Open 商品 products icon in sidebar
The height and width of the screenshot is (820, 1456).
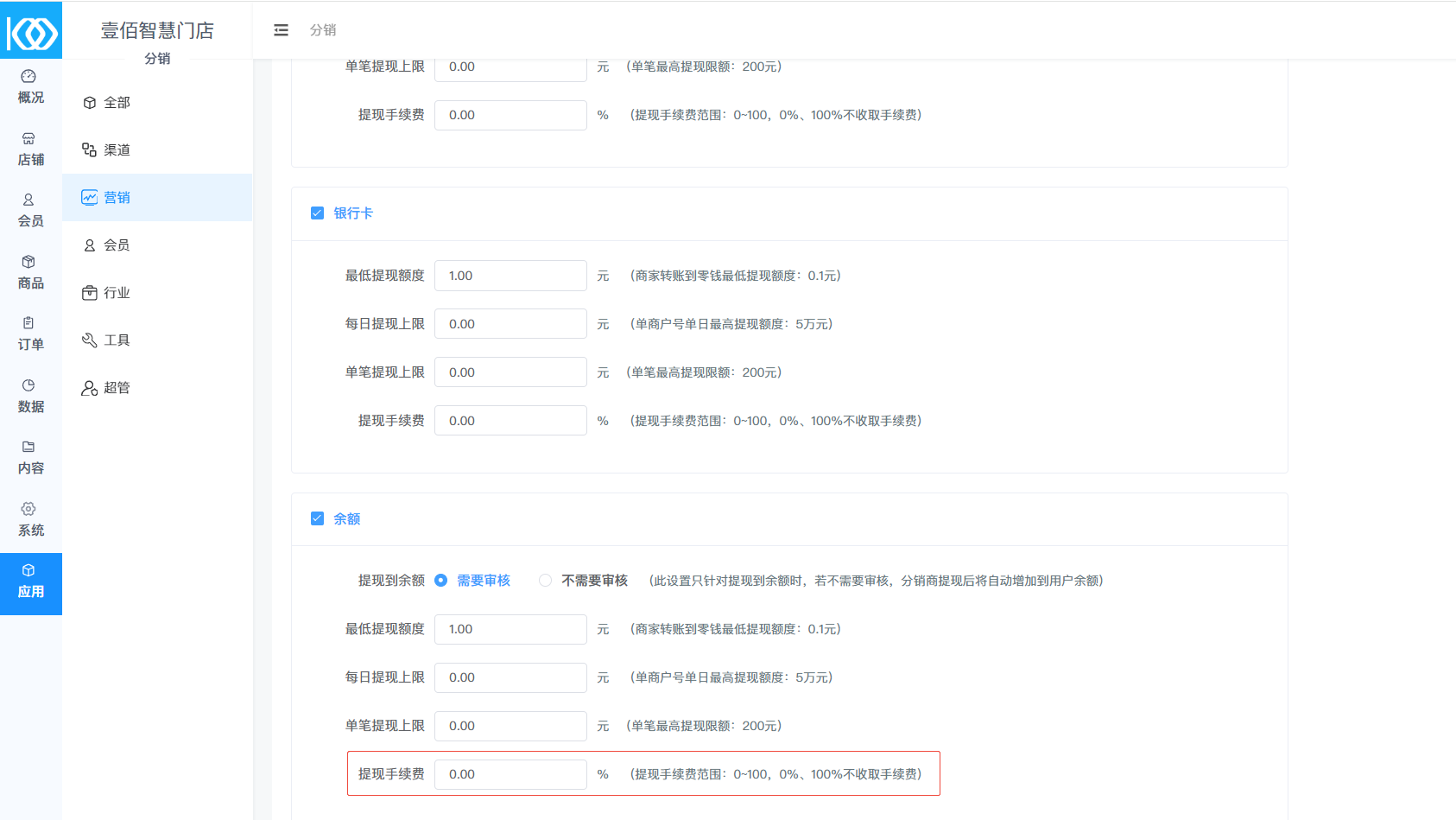[x=28, y=262]
